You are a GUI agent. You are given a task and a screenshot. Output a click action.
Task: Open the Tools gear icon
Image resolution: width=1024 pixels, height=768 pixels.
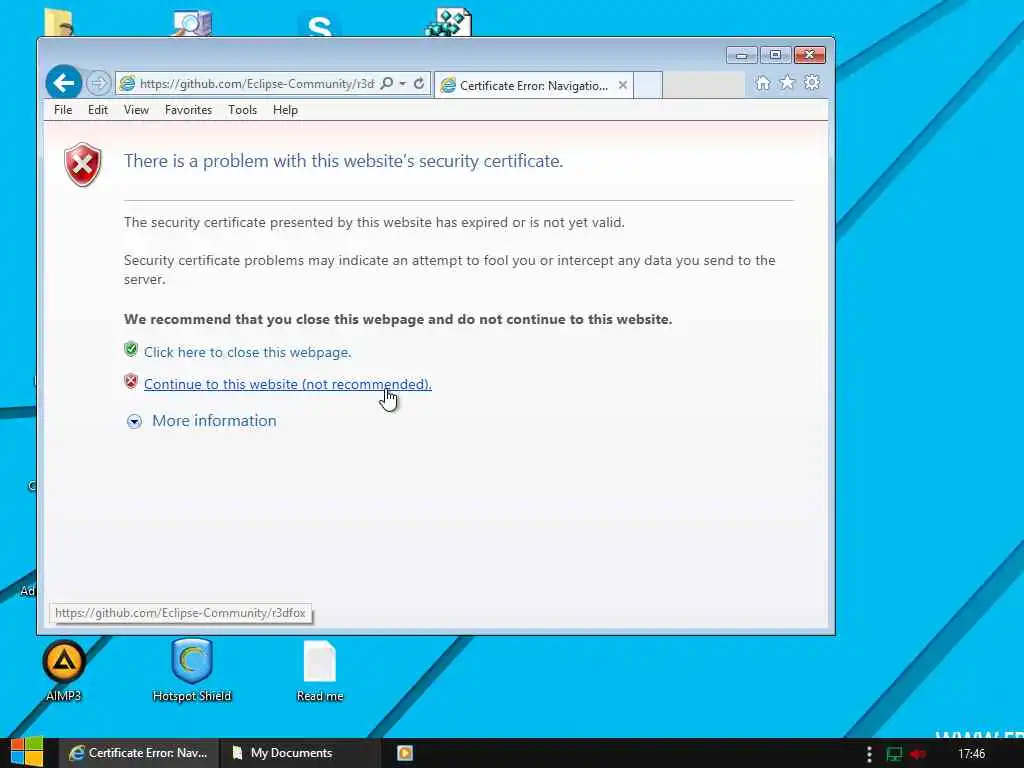pos(812,83)
